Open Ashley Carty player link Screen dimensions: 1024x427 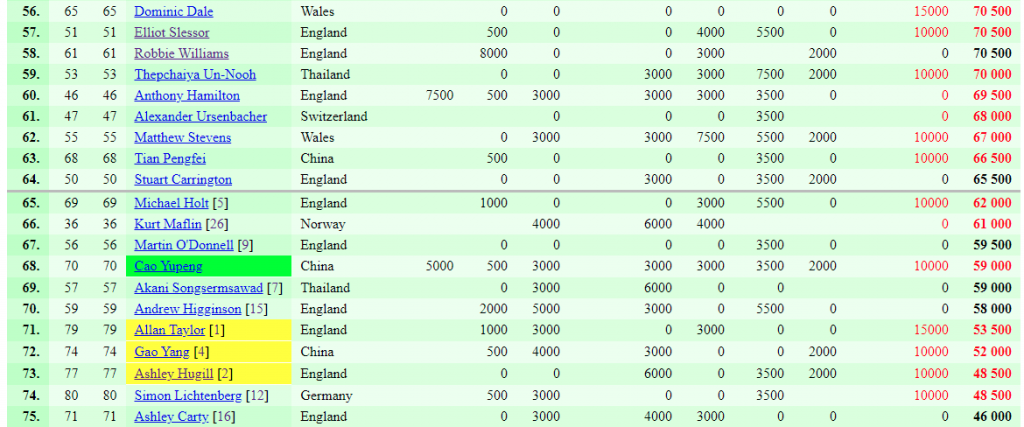click(171, 417)
